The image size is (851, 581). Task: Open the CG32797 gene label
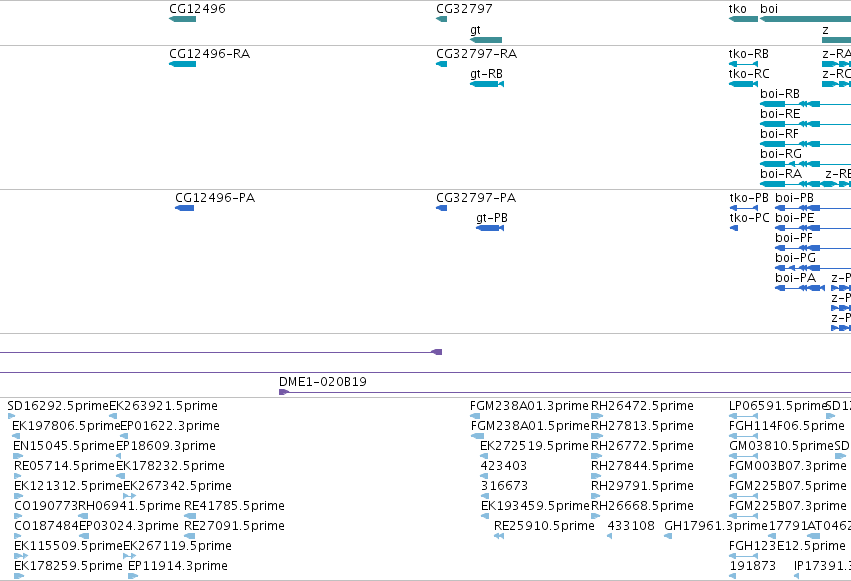click(464, 9)
